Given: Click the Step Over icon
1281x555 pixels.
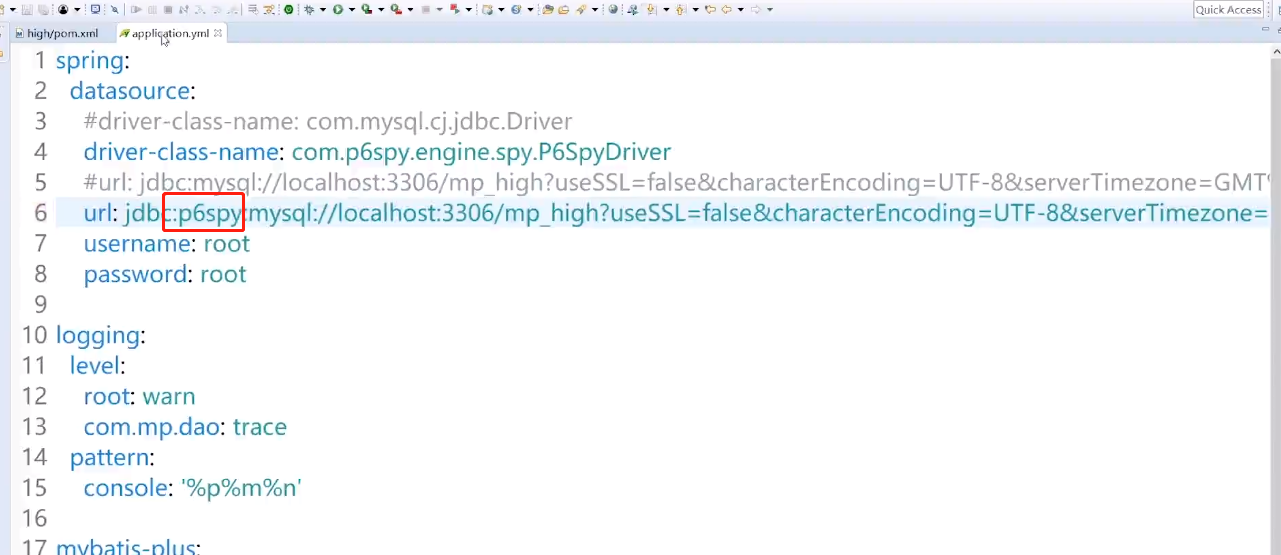Looking at the screenshot, I should tap(216, 10).
